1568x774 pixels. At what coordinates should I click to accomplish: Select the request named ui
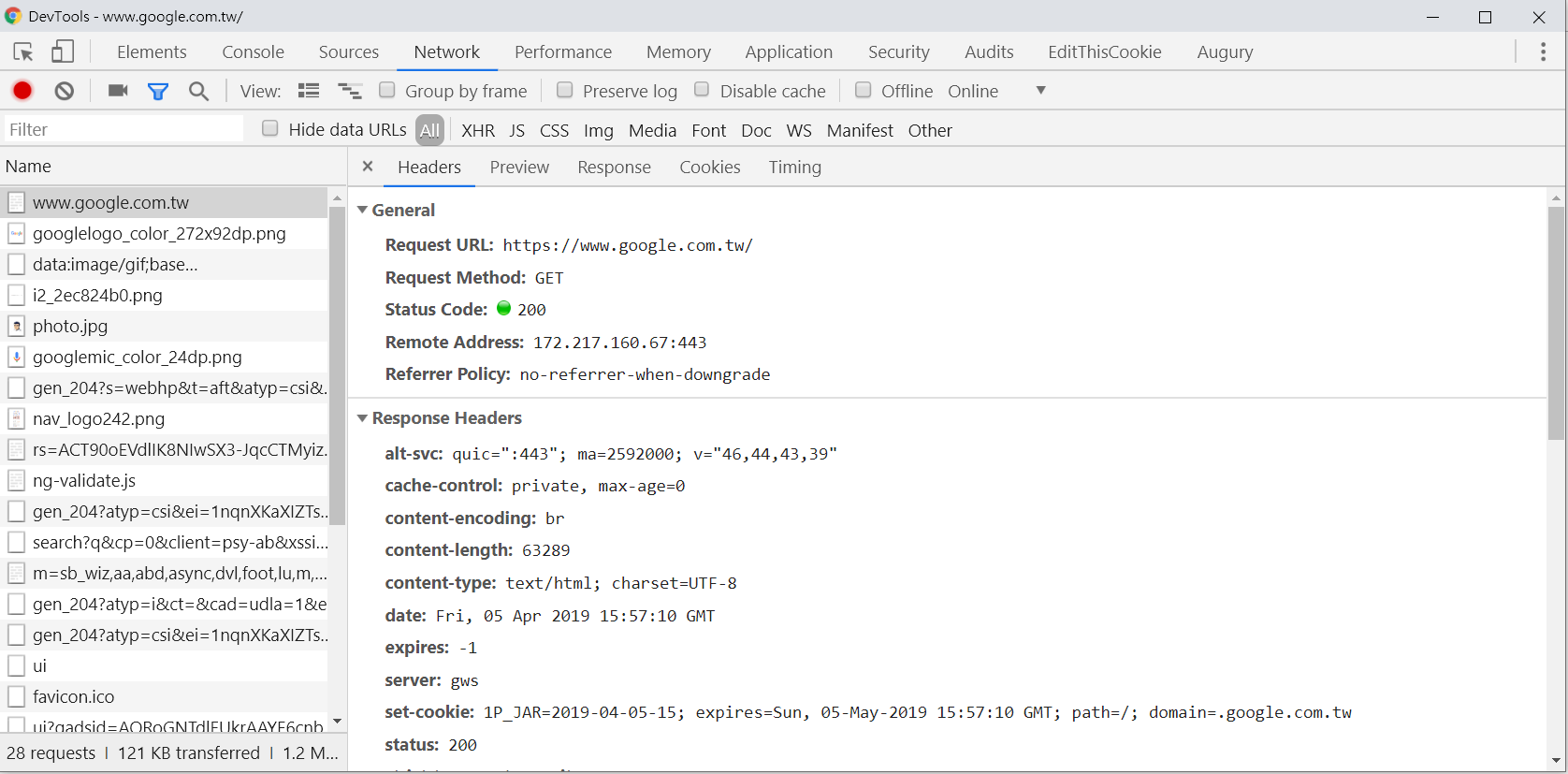(165, 665)
